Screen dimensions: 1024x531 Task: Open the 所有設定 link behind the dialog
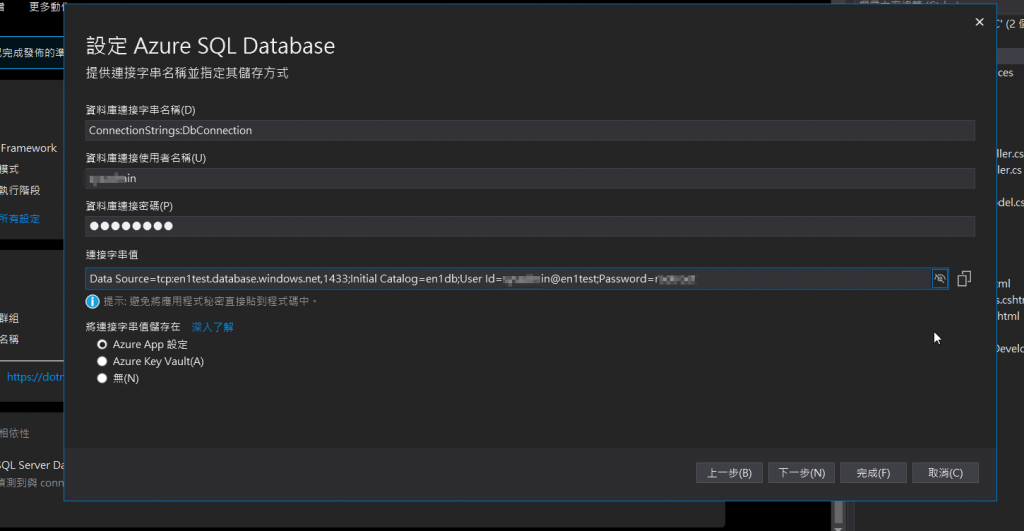point(20,218)
